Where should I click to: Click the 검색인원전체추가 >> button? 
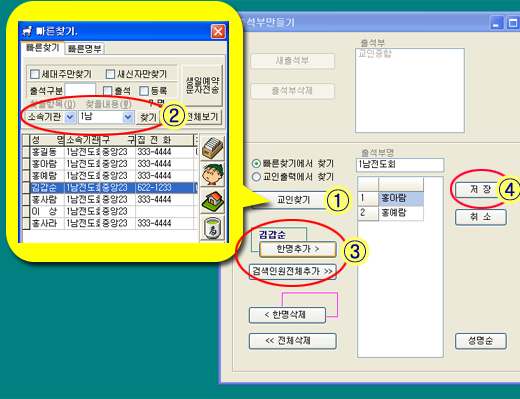click(x=292, y=271)
